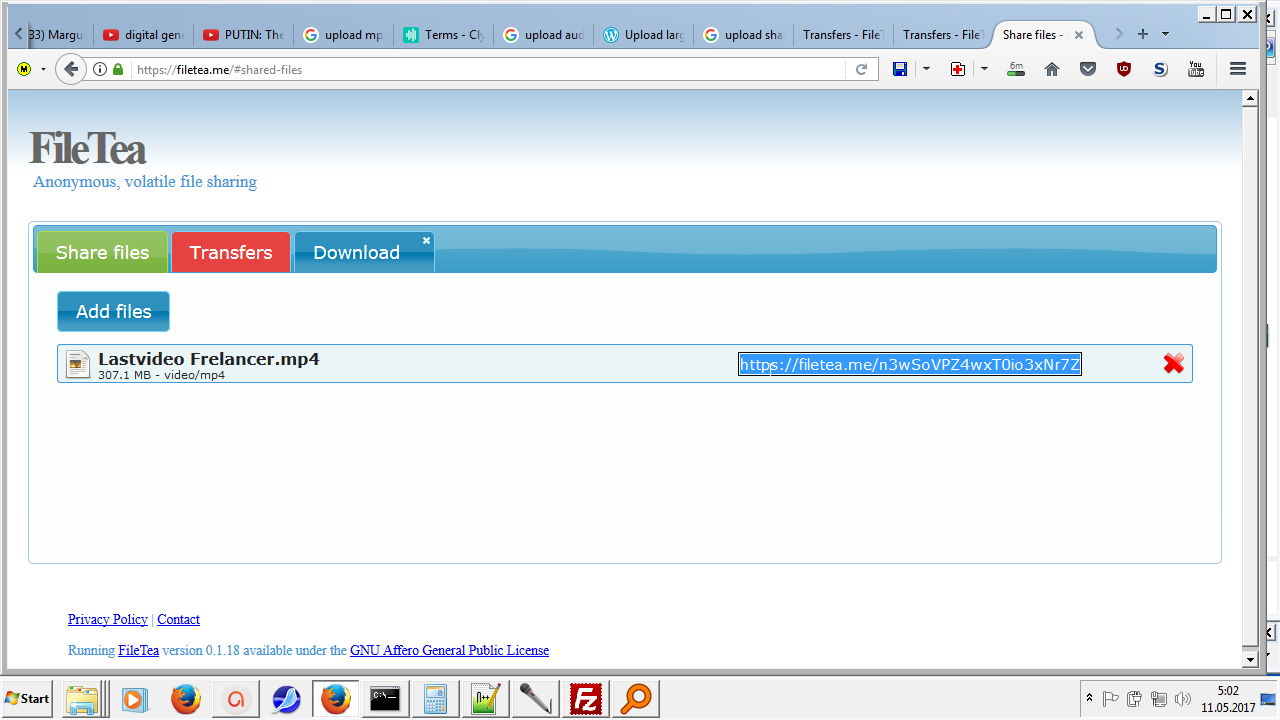Viewport: 1280px width, 720px height.
Task: Switch to the Upload larg WordPress browser tab
Action: (644, 35)
